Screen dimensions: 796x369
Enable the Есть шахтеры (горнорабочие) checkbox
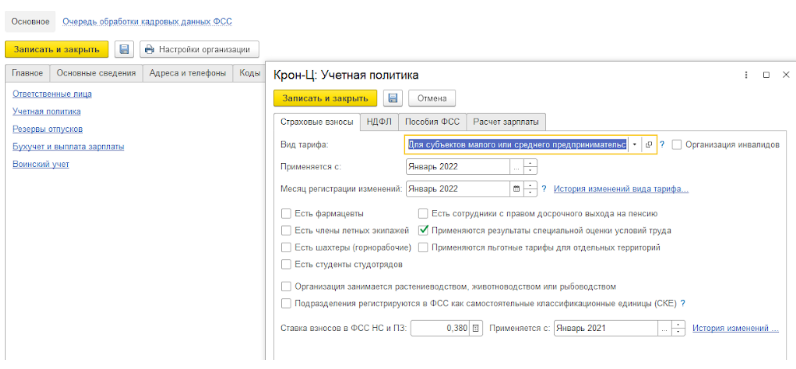pyautogui.click(x=286, y=248)
